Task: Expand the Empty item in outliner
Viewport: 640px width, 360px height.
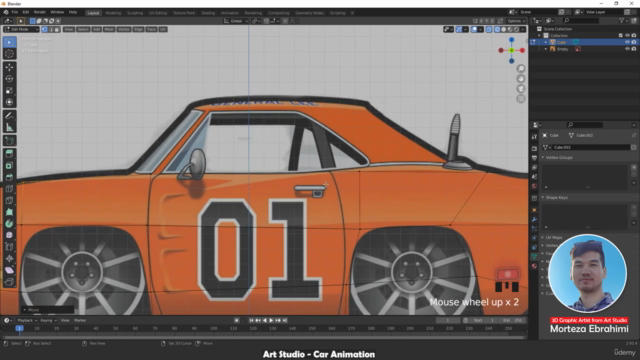Action: pos(546,49)
